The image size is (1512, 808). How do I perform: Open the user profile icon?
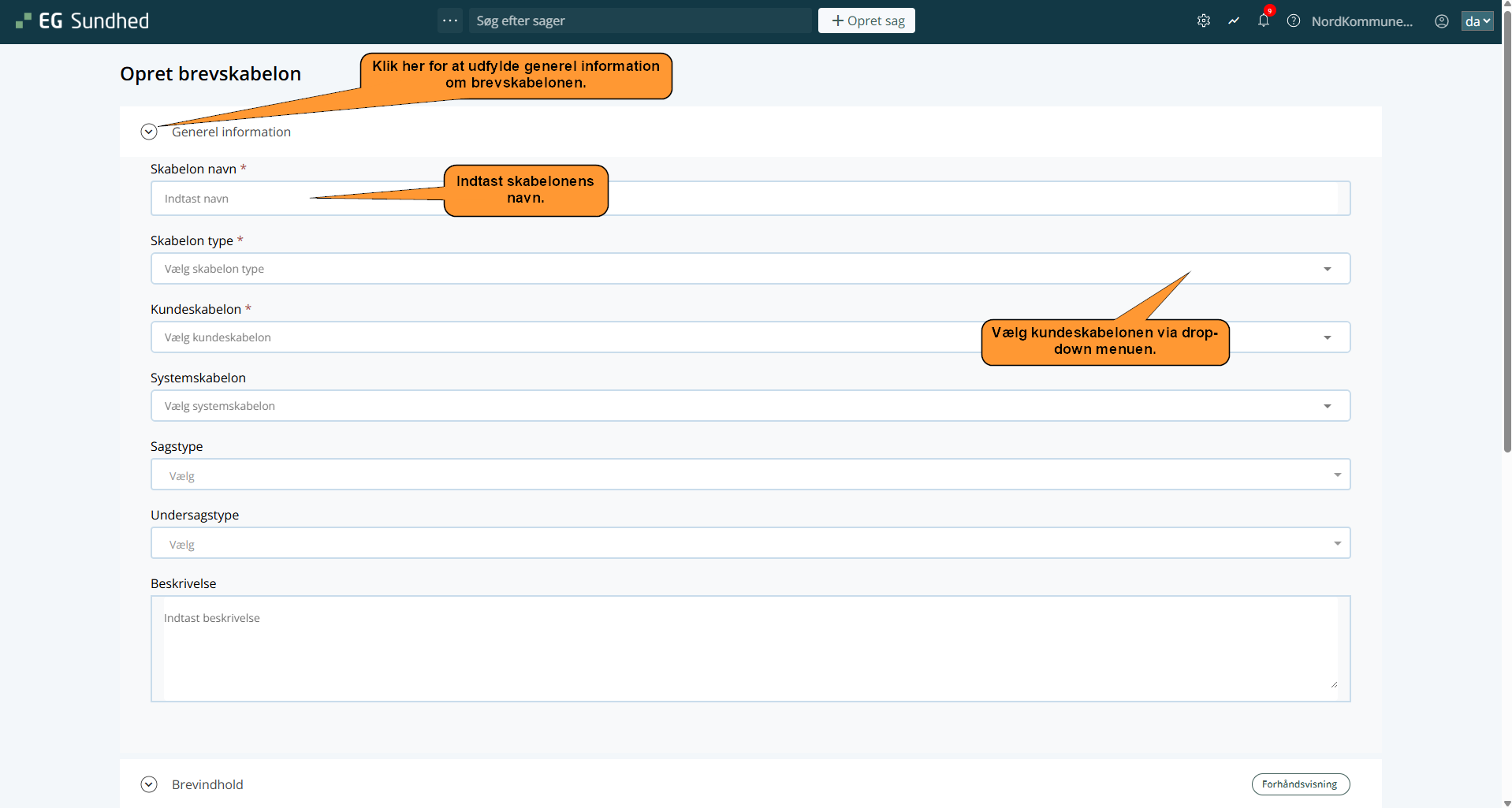click(1442, 21)
